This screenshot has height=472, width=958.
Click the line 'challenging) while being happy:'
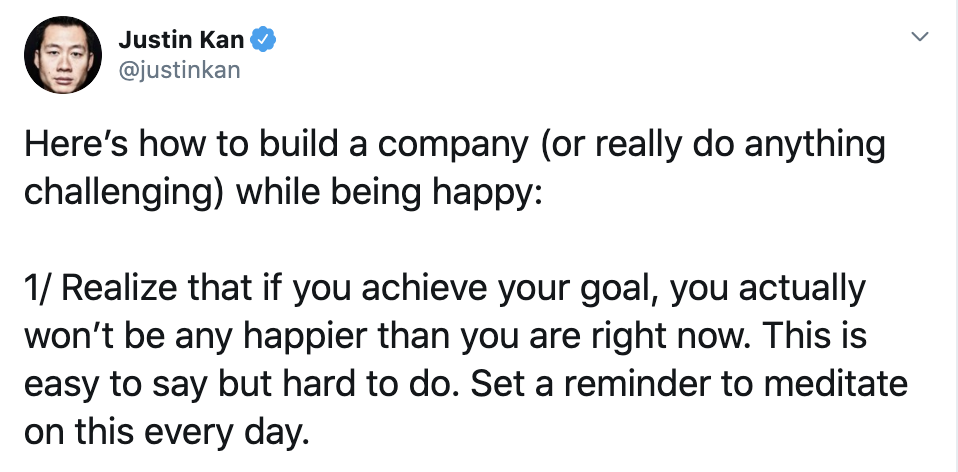(x=283, y=193)
